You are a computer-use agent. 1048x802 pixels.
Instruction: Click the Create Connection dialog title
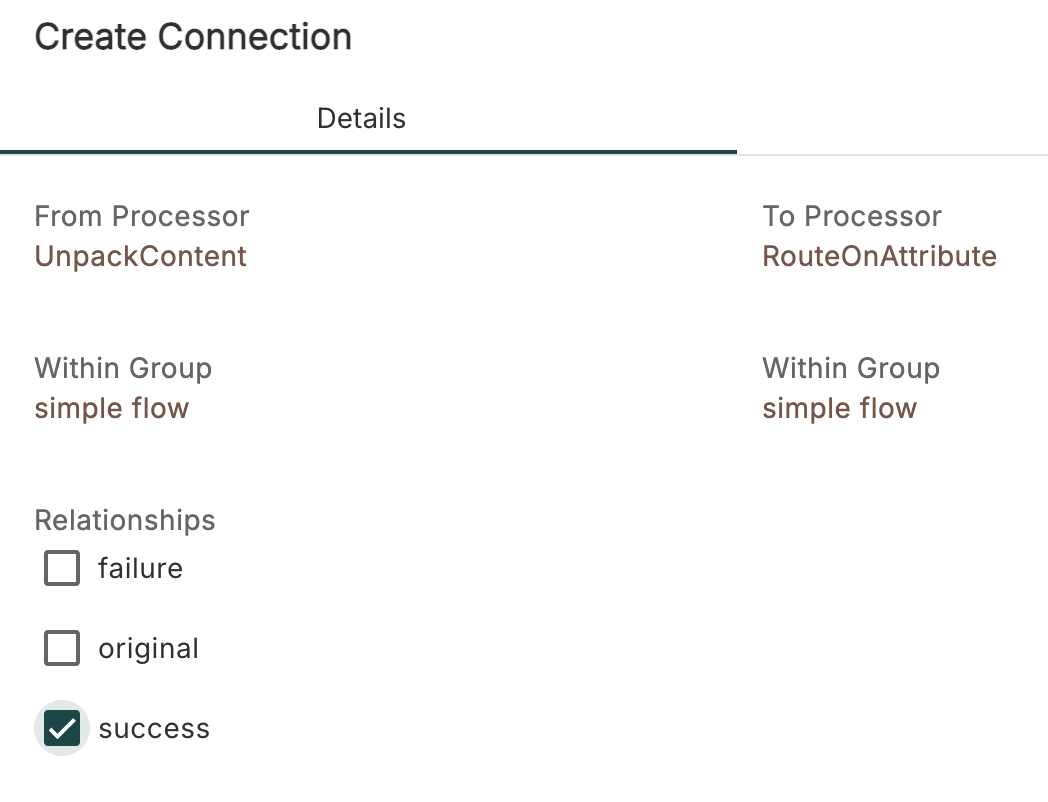193,38
